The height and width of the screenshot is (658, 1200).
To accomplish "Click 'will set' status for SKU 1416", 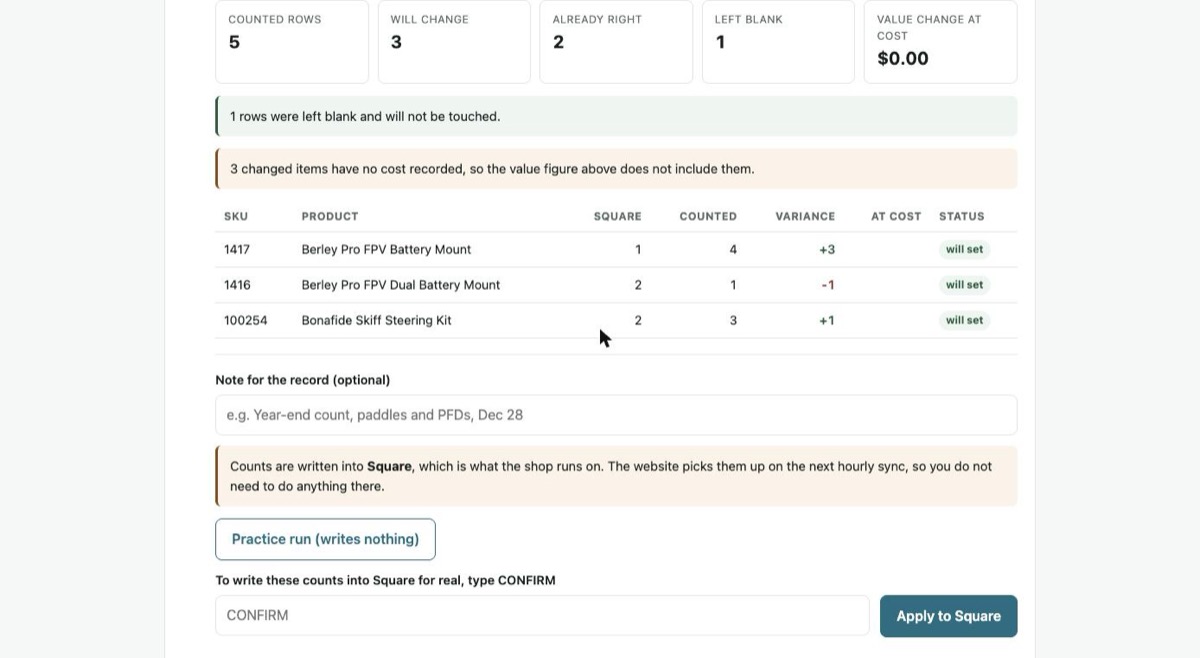I will [x=964, y=285].
